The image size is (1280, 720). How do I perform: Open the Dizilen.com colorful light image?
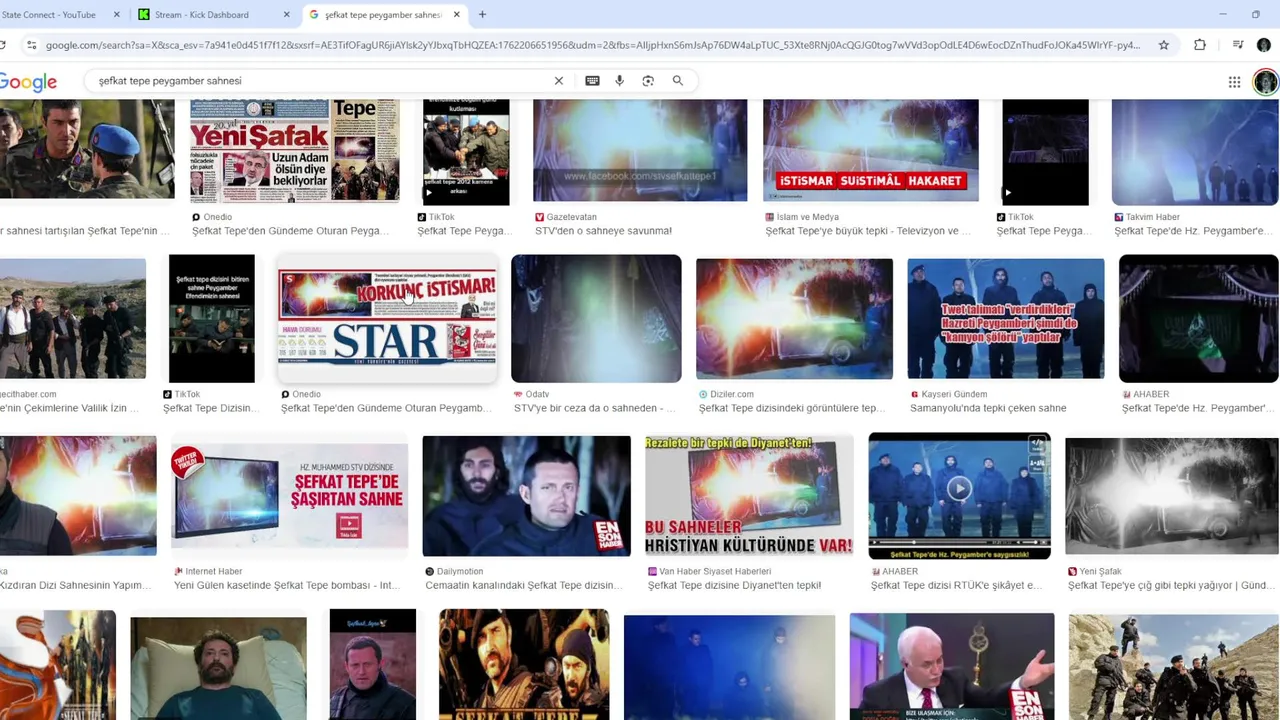[x=794, y=319]
